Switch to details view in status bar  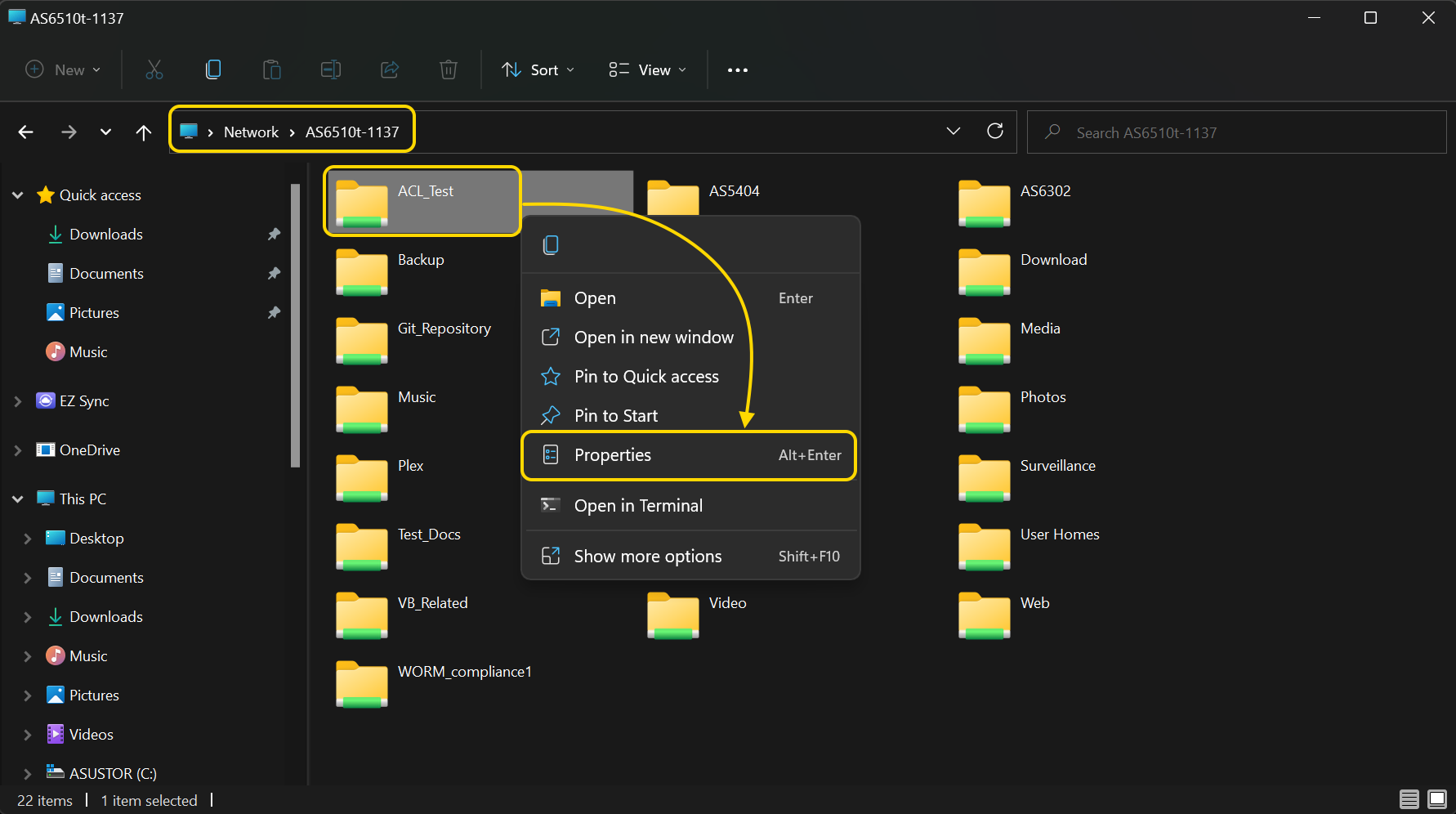click(1409, 799)
